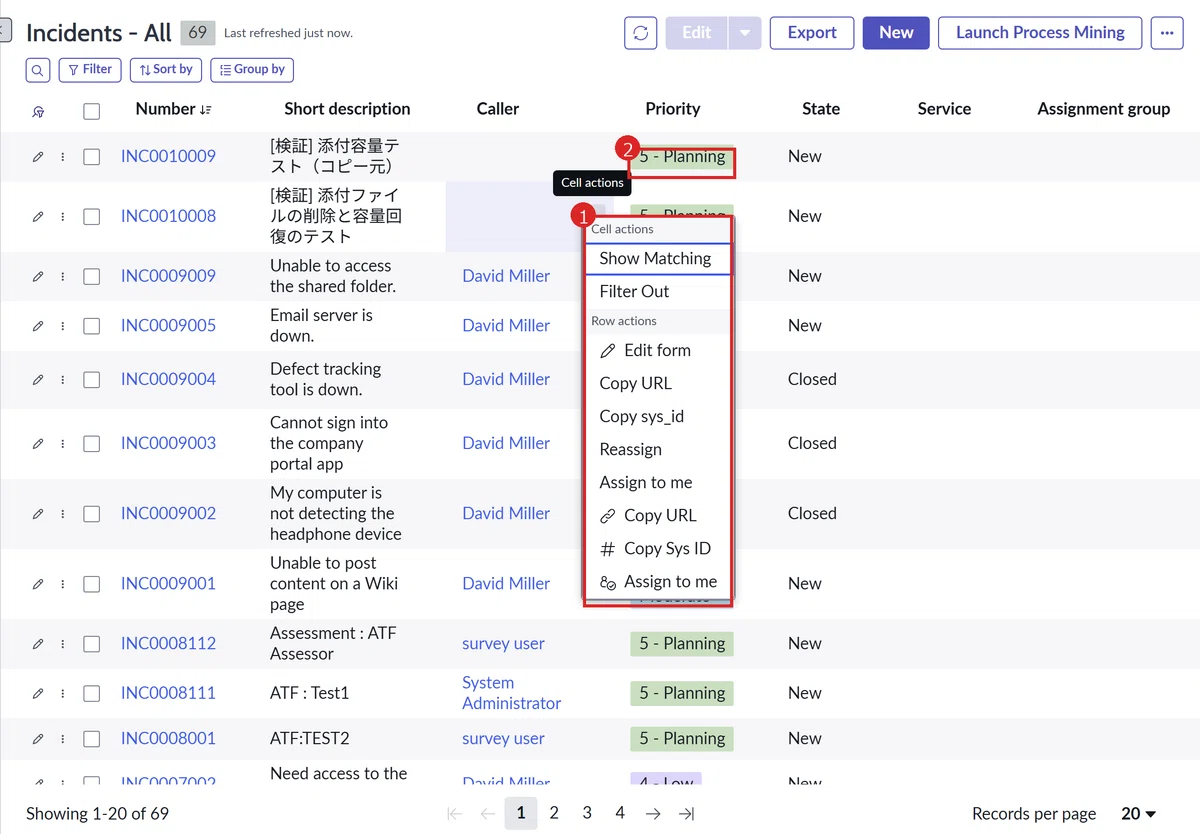Open incident INC0009009 link

(x=168, y=276)
